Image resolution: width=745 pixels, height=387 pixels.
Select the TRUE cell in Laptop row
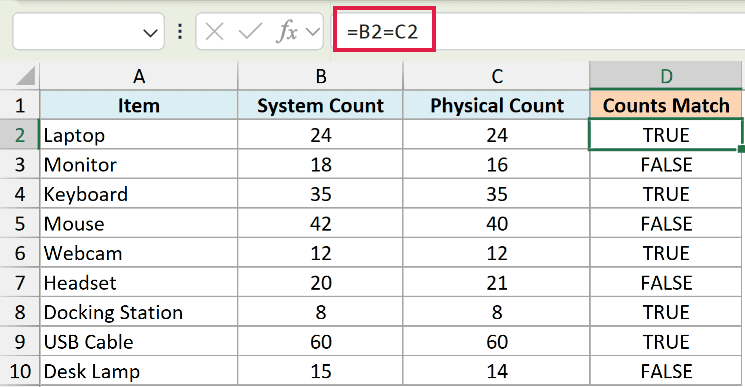[666, 135]
